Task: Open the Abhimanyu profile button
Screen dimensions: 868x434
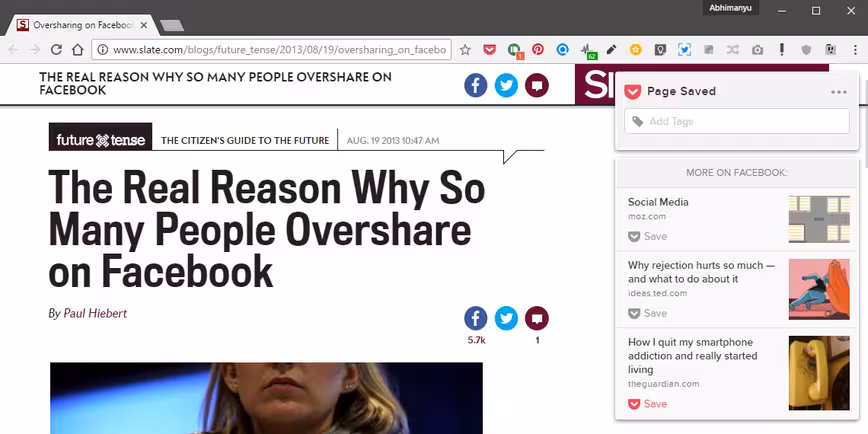Action: tap(730, 8)
